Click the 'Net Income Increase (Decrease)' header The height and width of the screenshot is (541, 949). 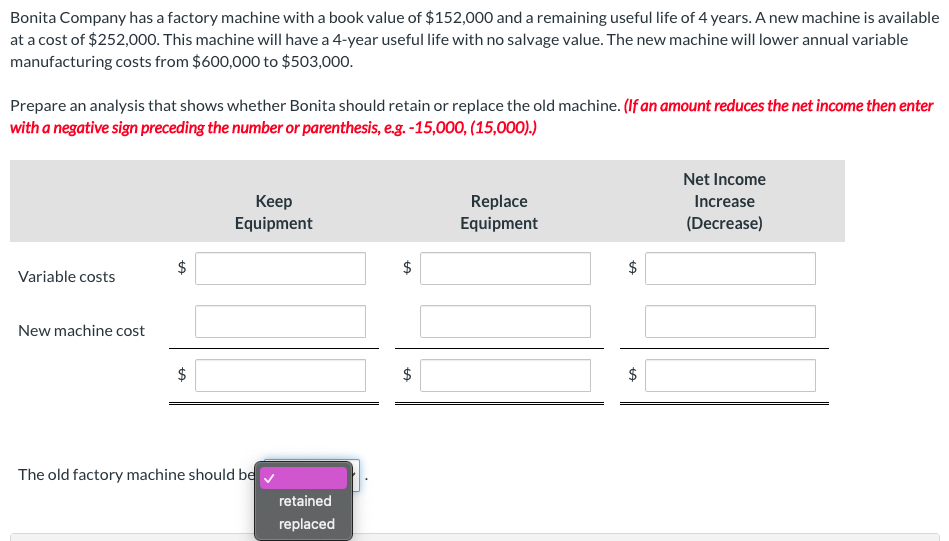point(724,202)
